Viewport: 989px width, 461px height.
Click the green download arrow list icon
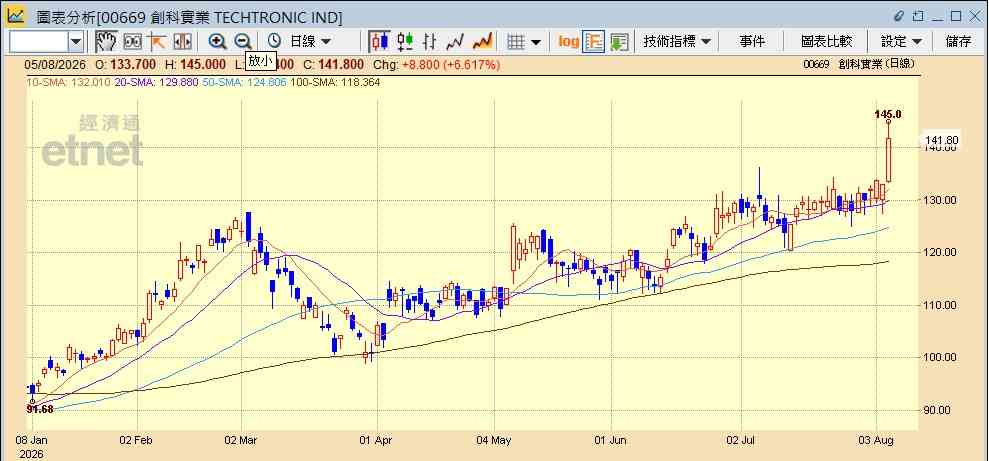tap(619, 42)
